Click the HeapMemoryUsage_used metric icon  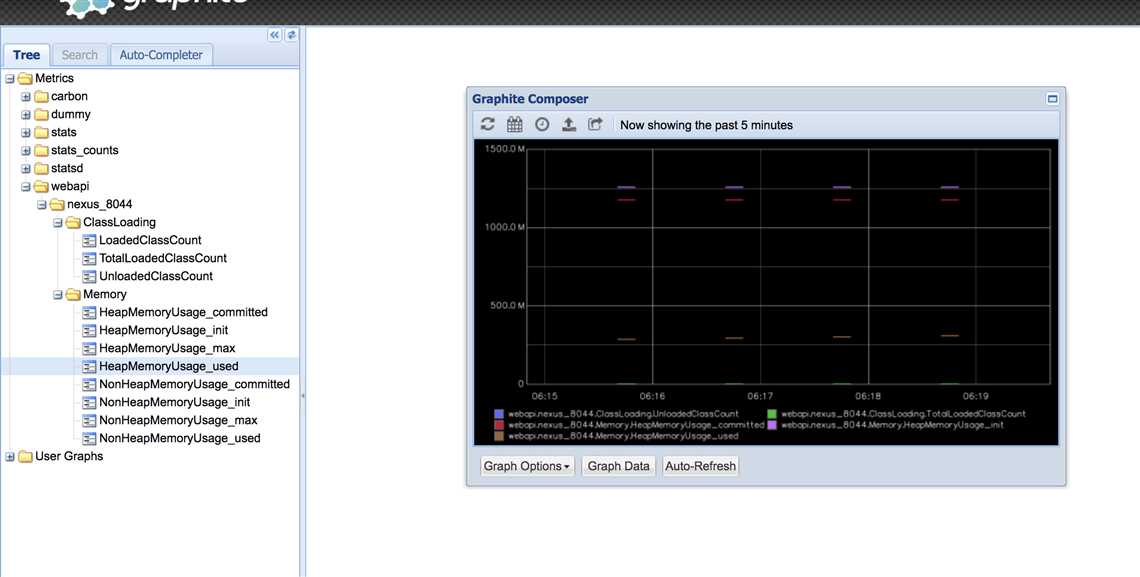click(x=89, y=367)
